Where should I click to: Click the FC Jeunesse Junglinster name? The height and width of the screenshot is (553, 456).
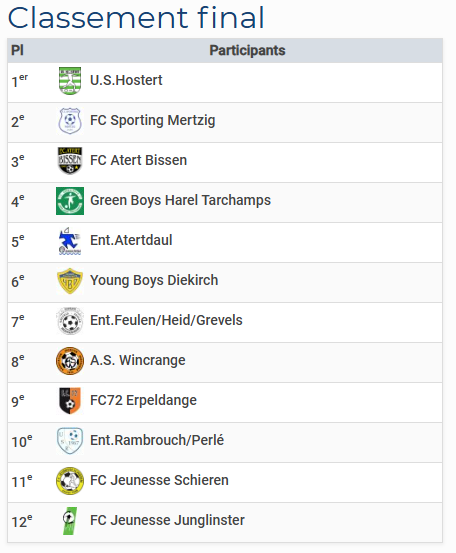(x=168, y=520)
